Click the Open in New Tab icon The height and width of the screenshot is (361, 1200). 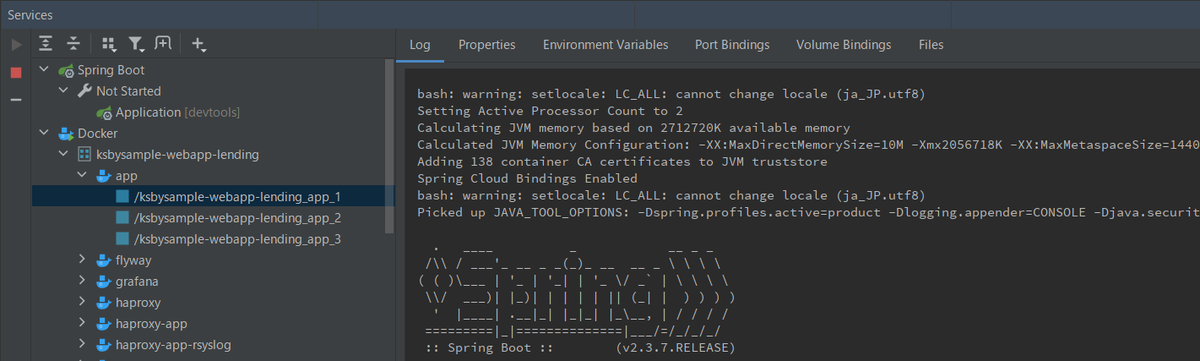click(163, 44)
